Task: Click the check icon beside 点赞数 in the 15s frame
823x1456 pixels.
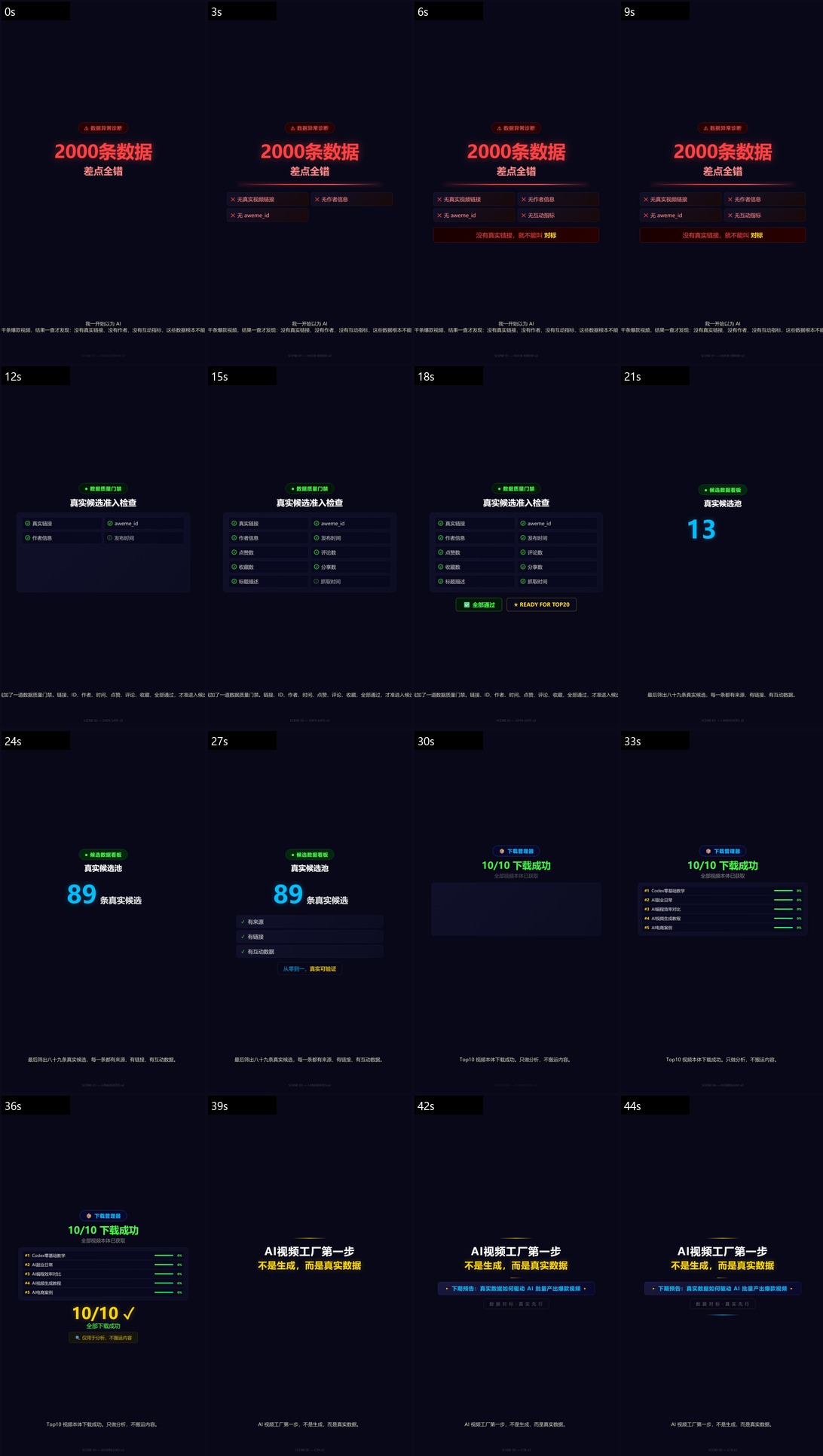Action: (x=234, y=552)
